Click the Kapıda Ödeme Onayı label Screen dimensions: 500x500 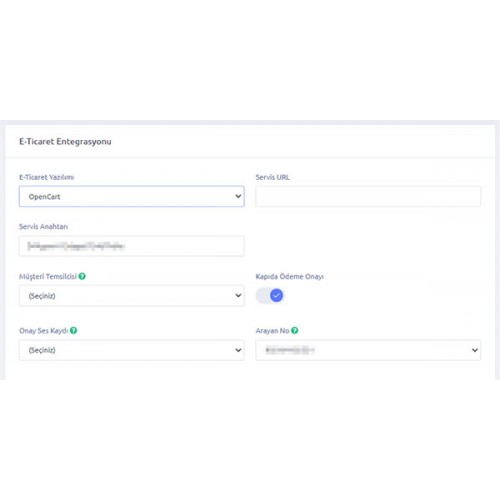coord(289,276)
